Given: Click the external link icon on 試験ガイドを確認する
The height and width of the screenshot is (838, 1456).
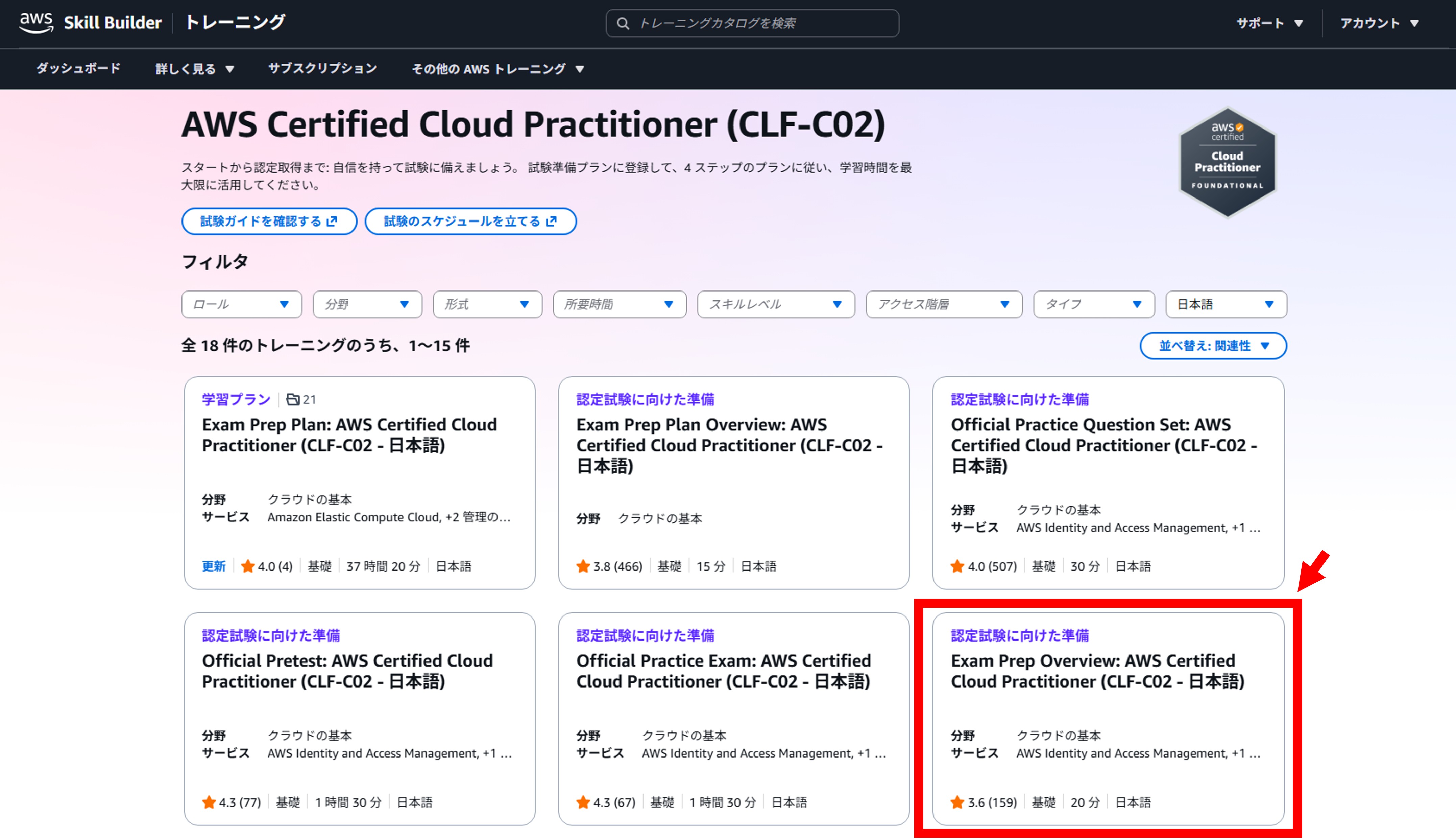Looking at the screenshot, I should (332, 222).
